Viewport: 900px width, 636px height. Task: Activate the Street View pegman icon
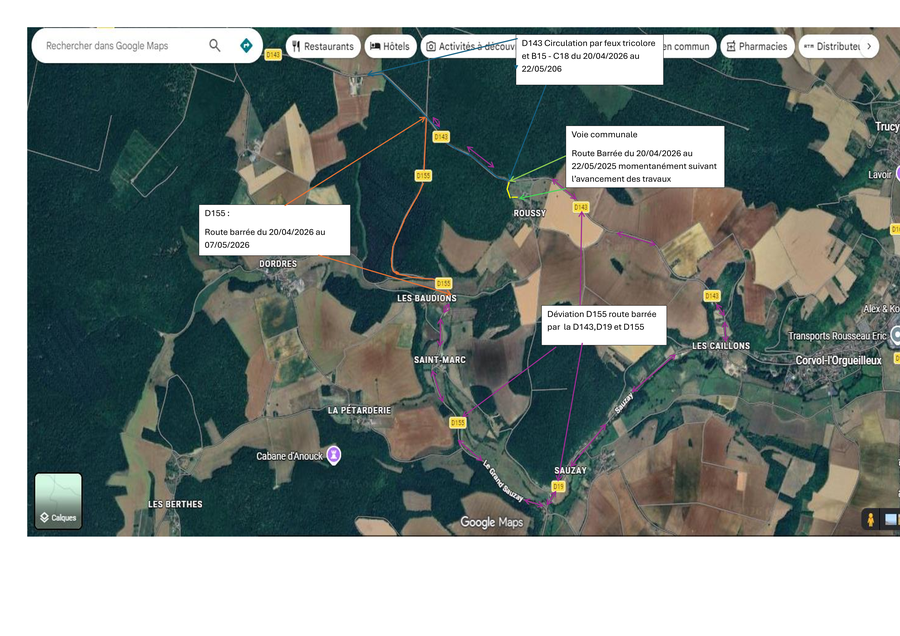click(x=871, y=519)
